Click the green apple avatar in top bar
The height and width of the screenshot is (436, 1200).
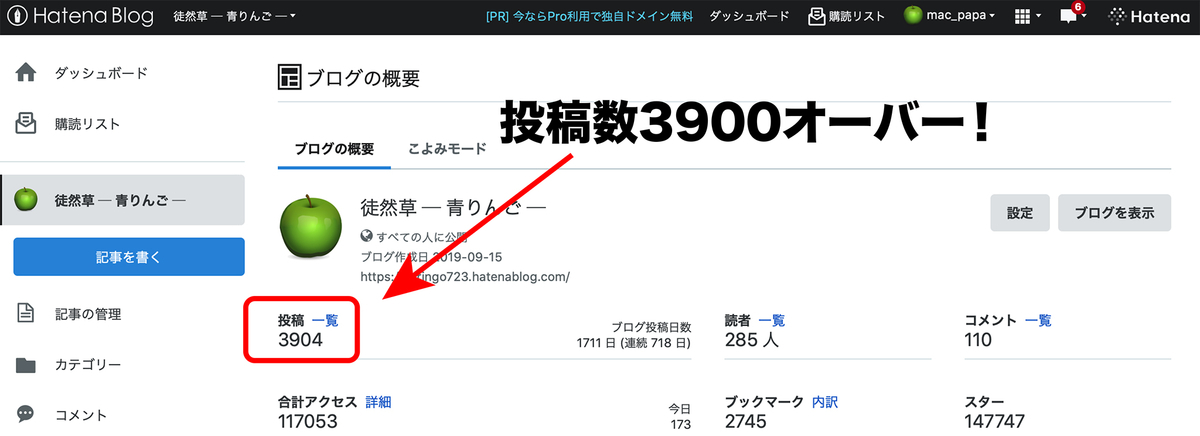pos(913,16)
